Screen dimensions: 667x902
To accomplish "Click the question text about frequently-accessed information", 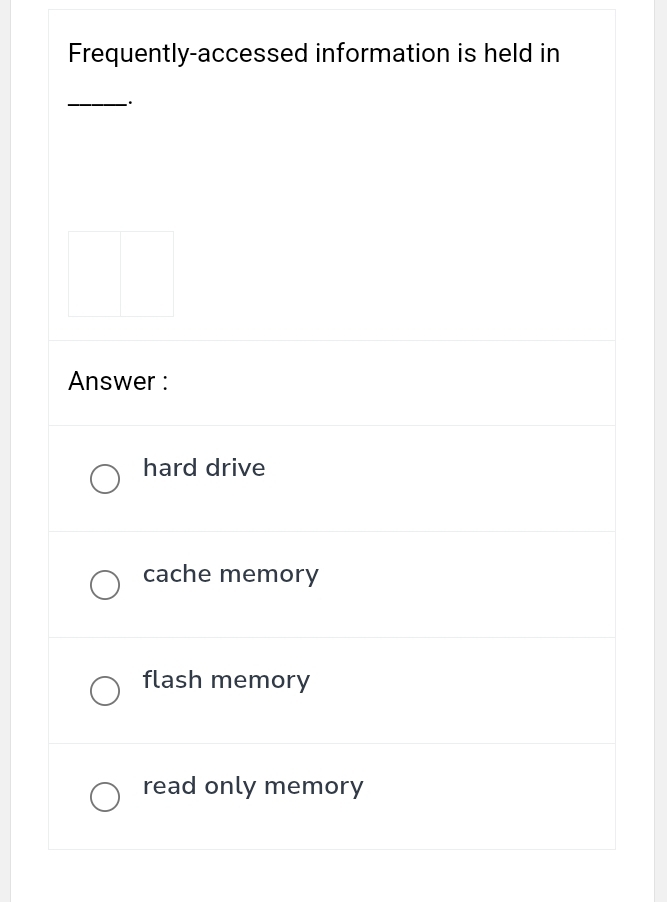I will [313, 53].
